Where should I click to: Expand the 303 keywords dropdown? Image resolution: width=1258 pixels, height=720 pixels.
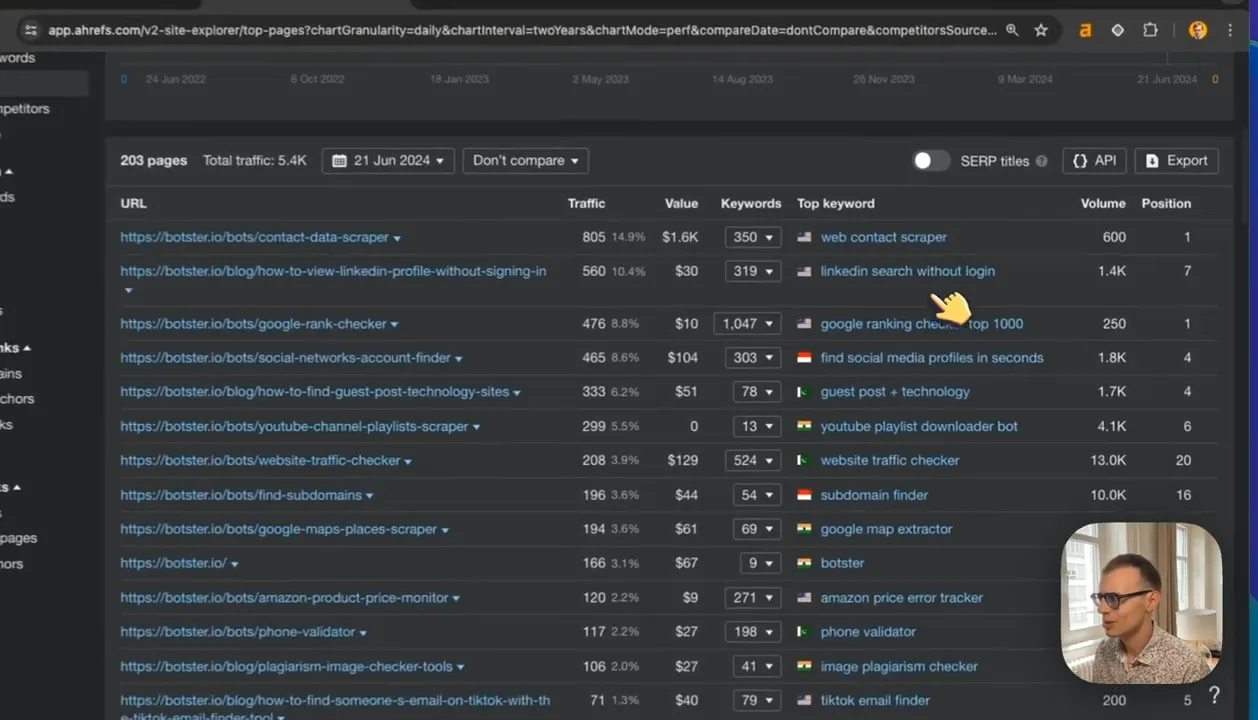point(753,358)
